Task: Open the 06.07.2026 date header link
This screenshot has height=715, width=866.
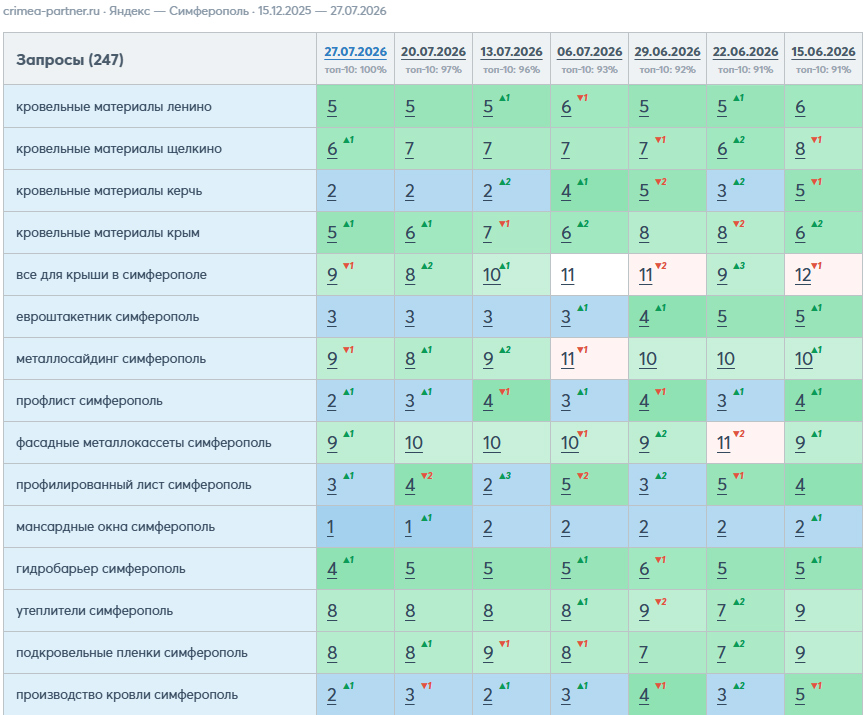Action: (x=589, y=52)
